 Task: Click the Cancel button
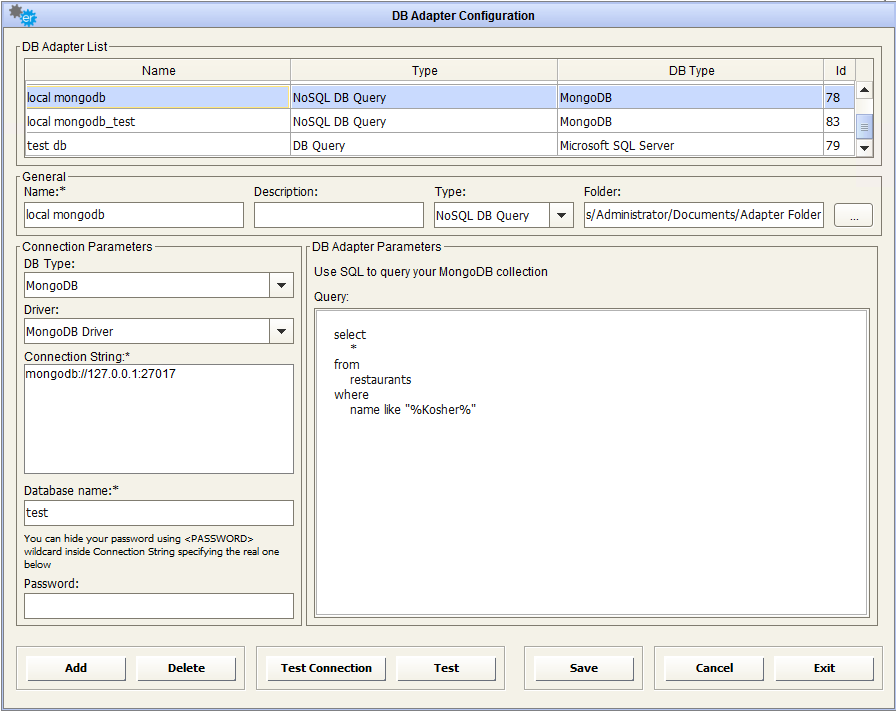tap(714, 668)
